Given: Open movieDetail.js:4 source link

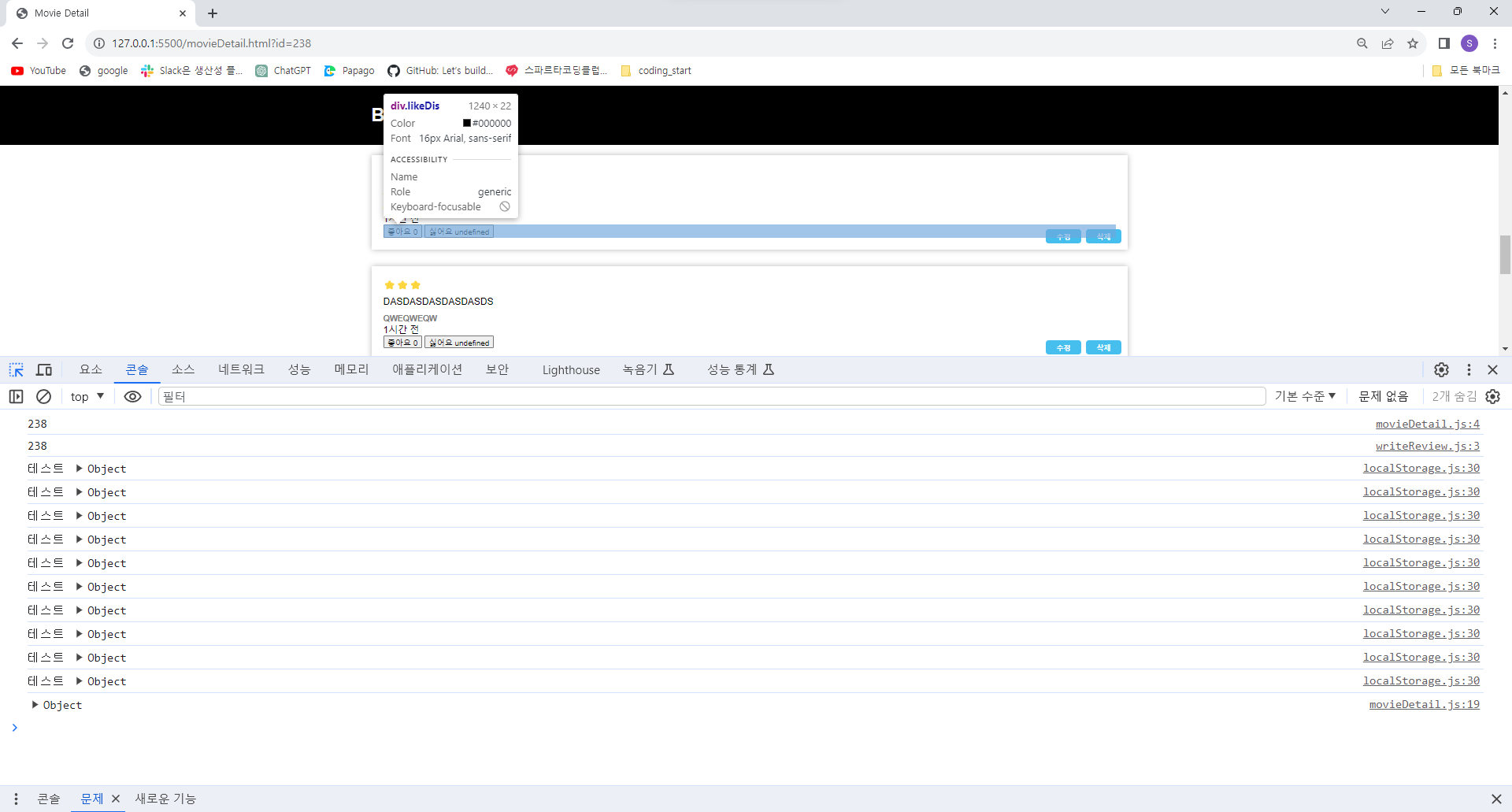Looking at the screenshot, I should click(x=1427, y=424).
